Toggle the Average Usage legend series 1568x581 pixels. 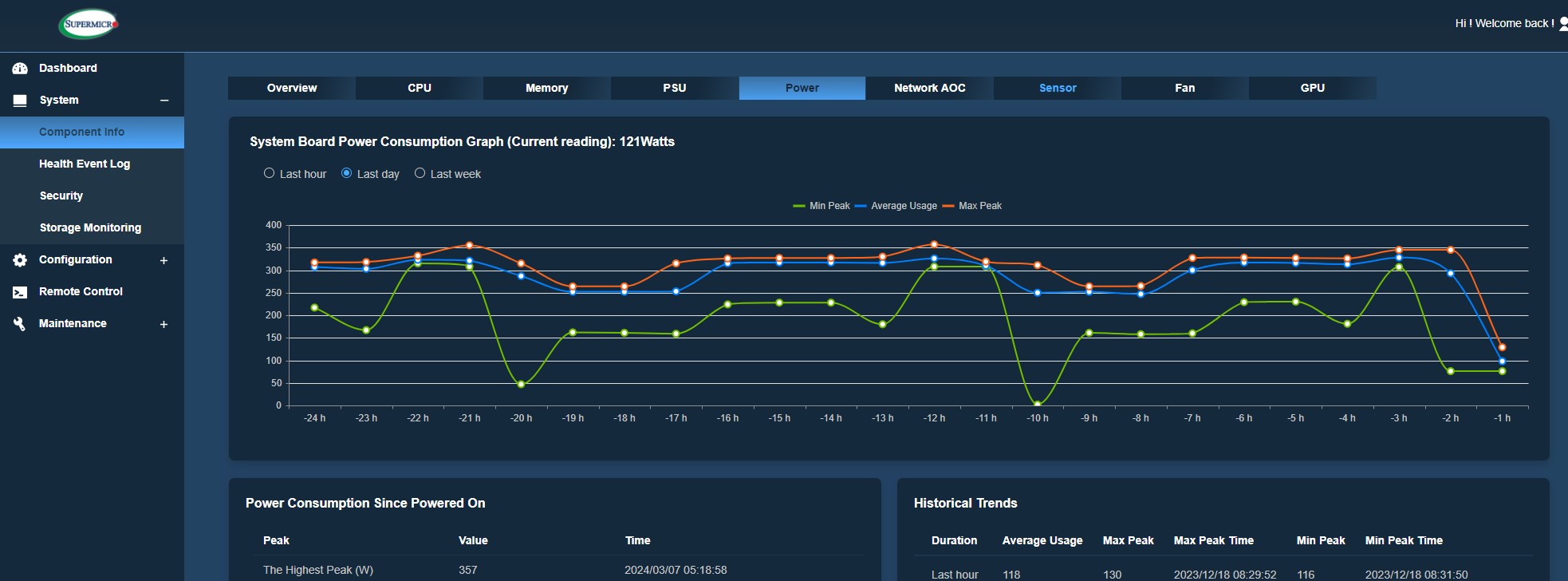click(x=896, y=206)
